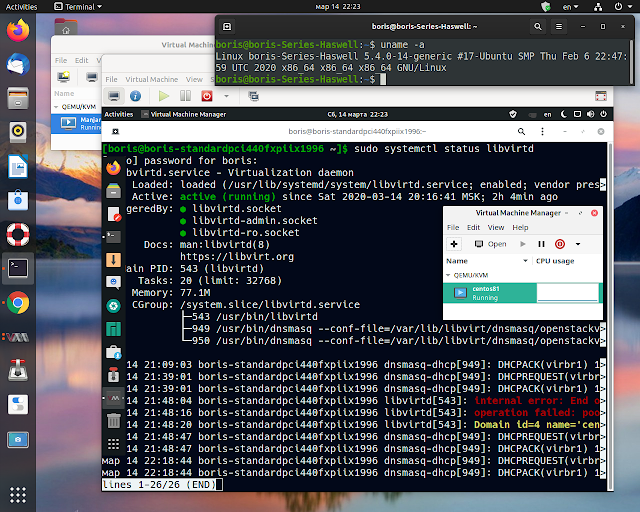Screen dimensions: 640x512
Task: Open the snapshots manager toolbar icon
Action: coord(253,96)
